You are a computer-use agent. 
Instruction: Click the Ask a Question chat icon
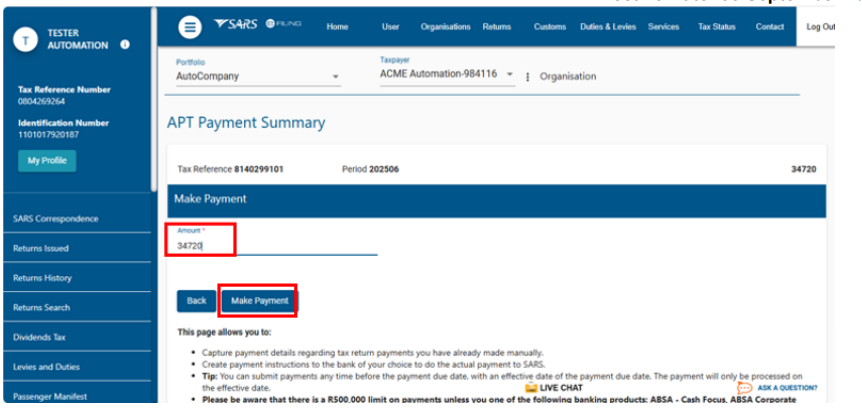click(745, 387)
